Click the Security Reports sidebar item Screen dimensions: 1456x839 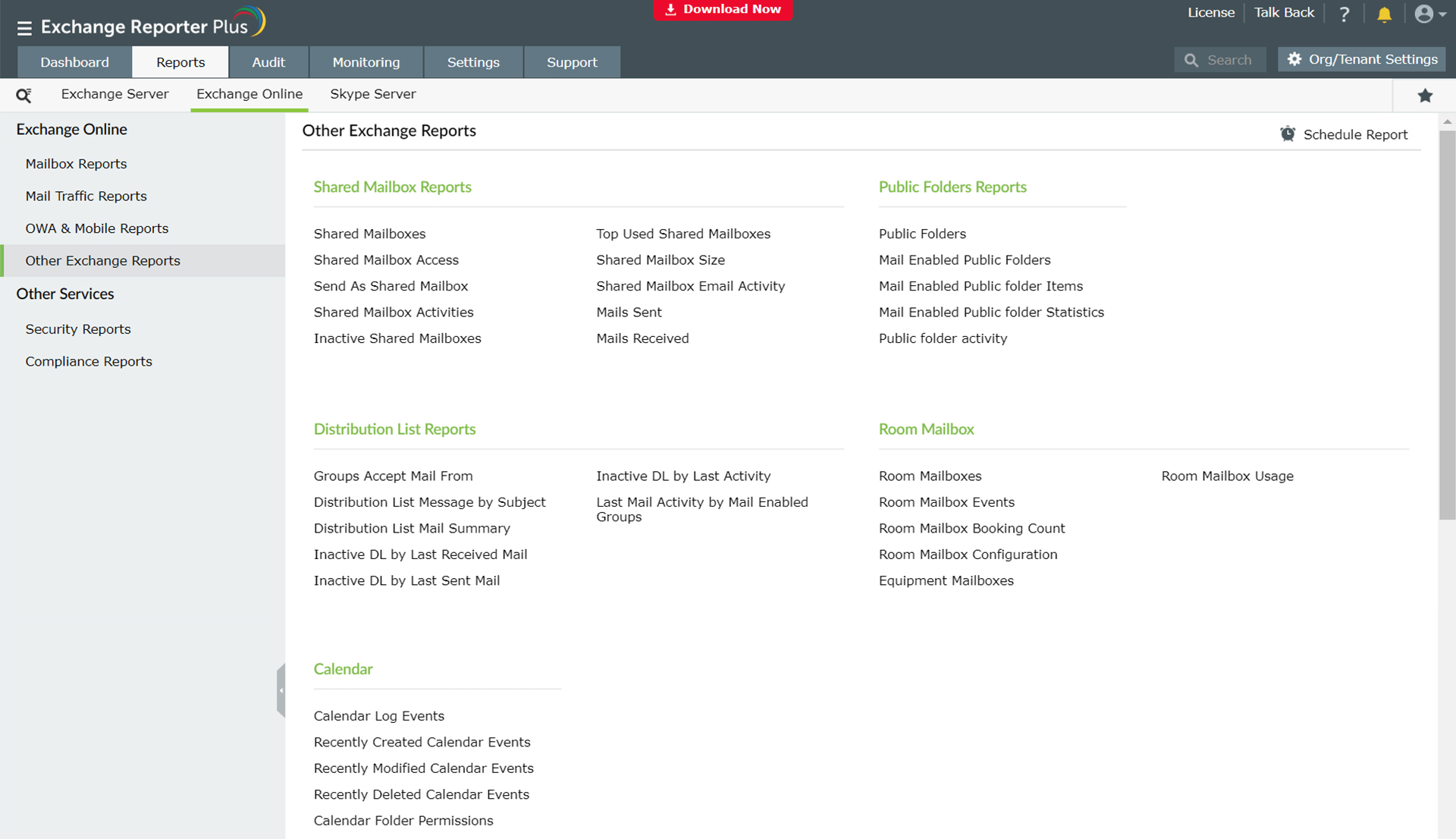tap(79, 328)
